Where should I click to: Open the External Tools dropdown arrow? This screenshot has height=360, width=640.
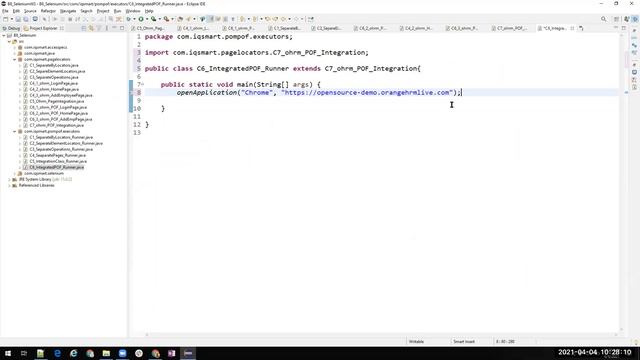tap(172, 19)
